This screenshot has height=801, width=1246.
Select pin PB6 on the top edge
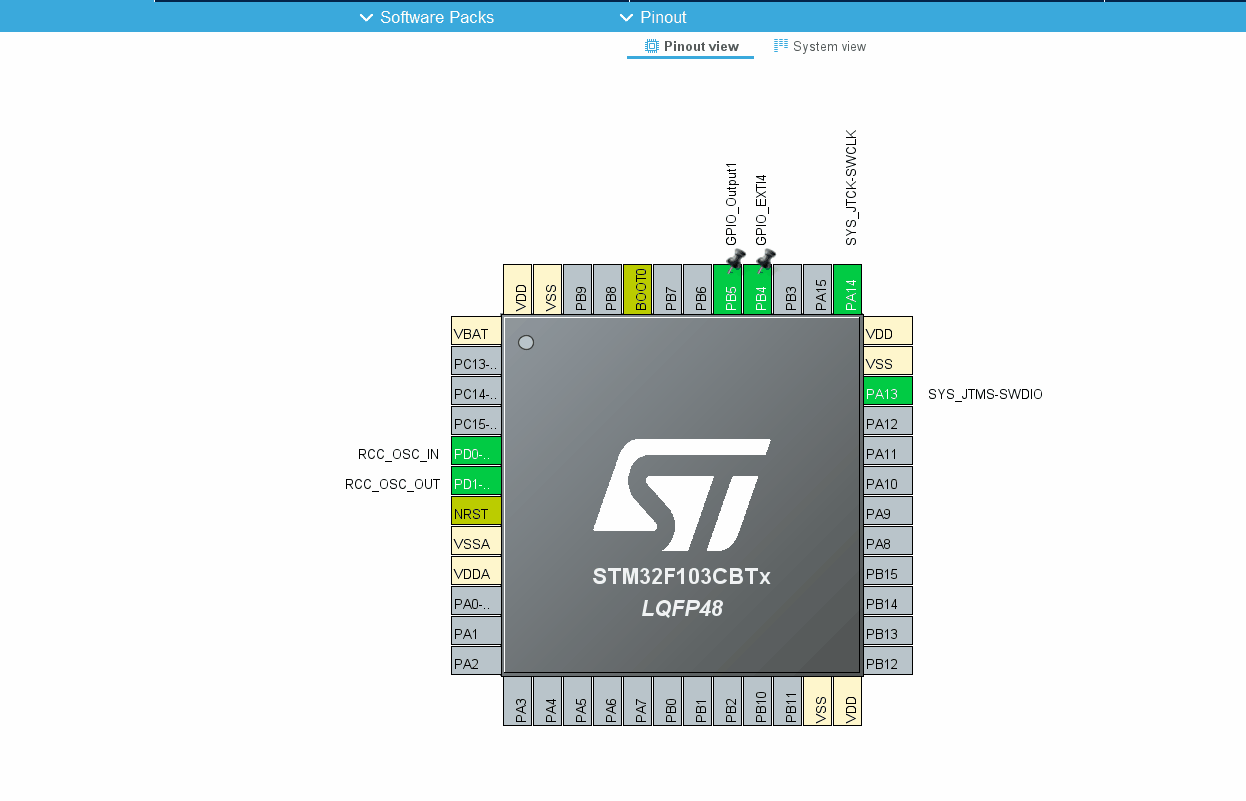698,289
